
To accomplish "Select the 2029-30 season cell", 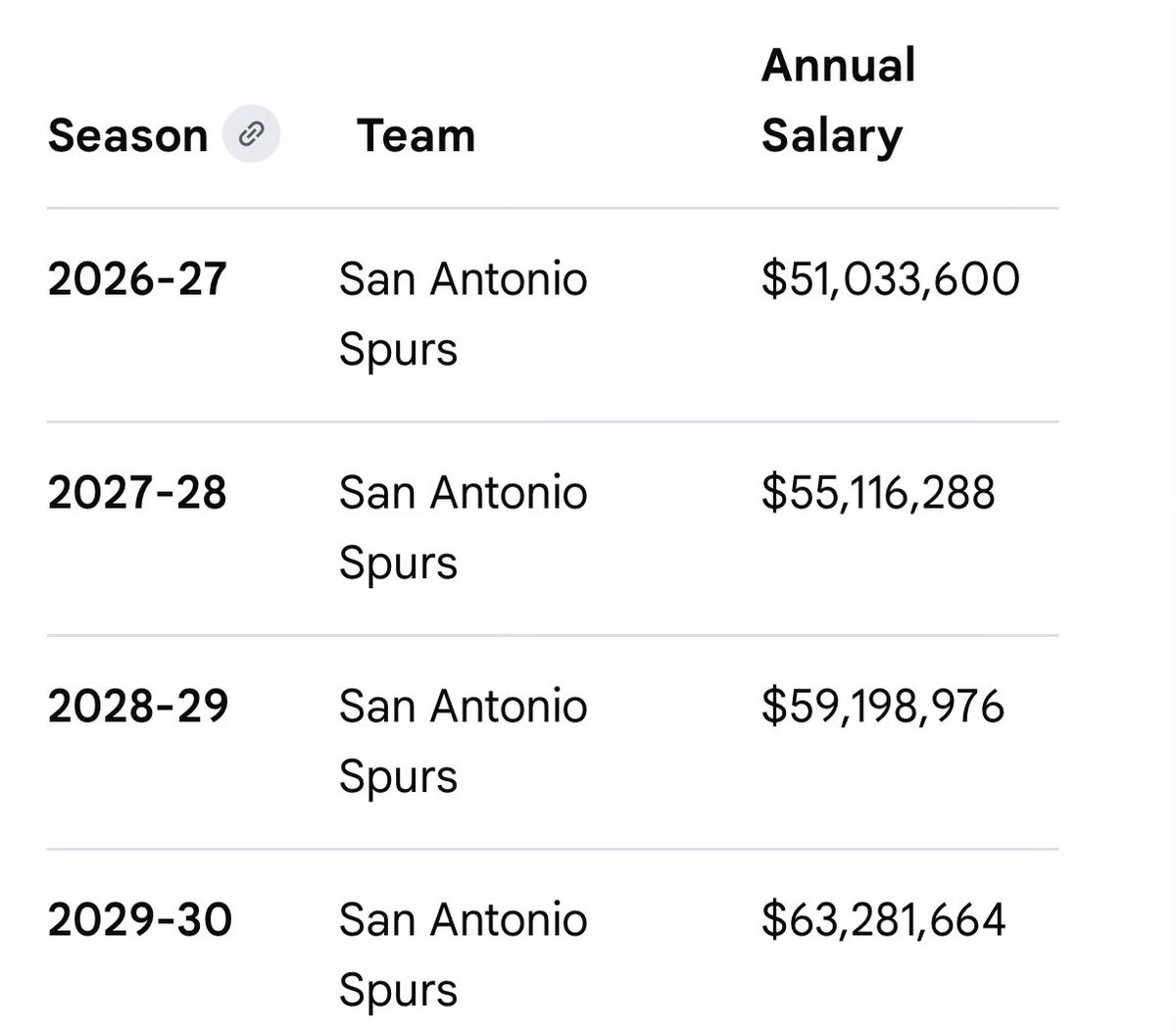I will tap(140, 920).
